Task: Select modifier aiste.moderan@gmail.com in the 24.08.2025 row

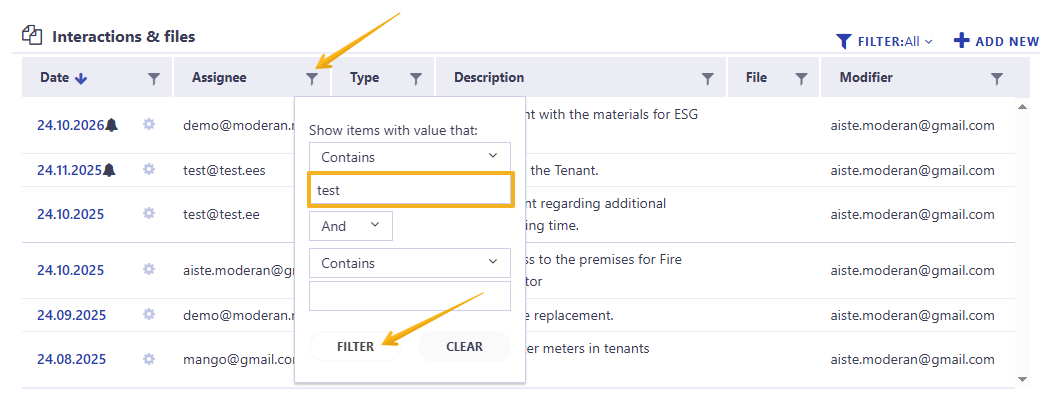Action: [913, 359]
